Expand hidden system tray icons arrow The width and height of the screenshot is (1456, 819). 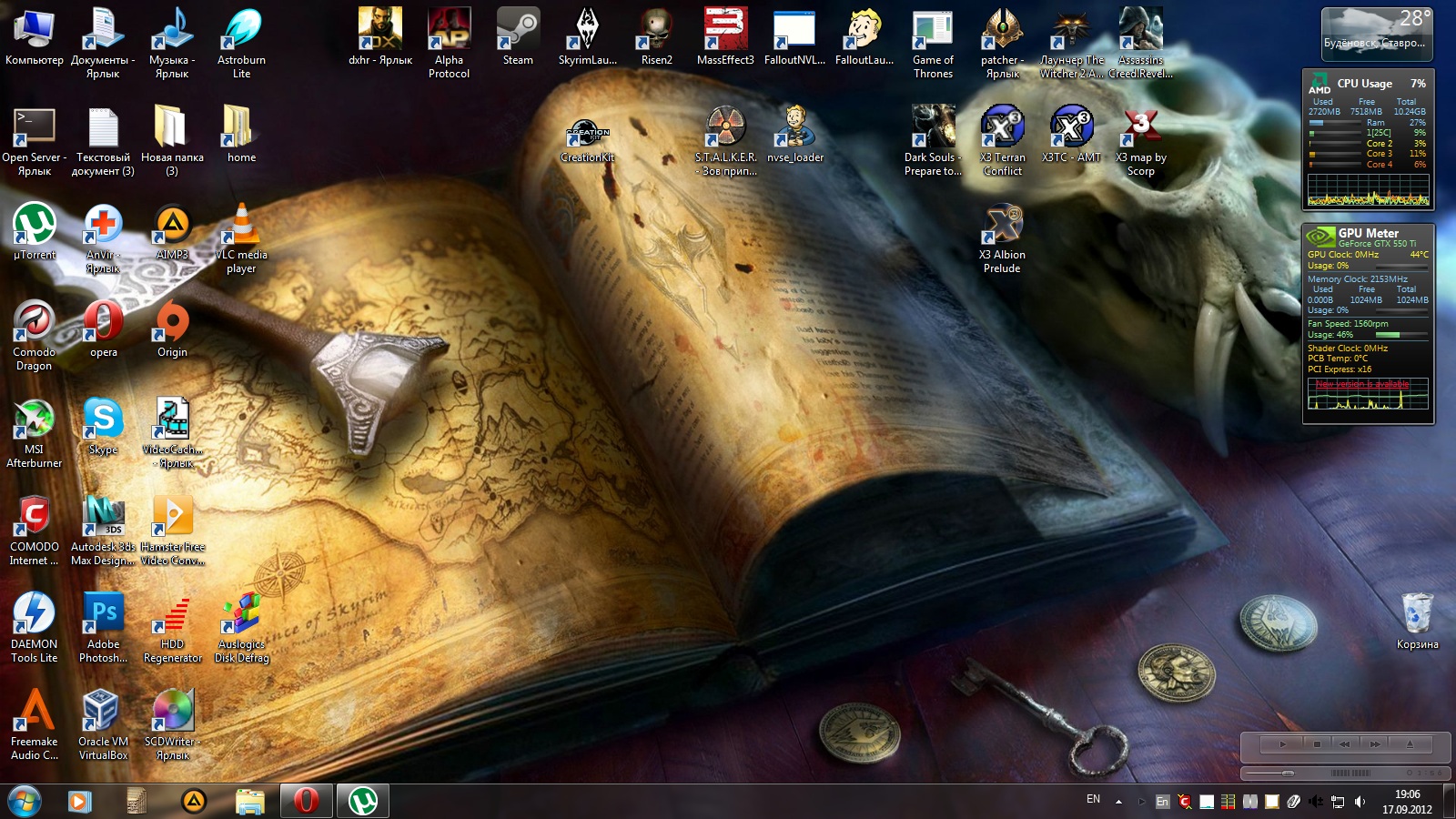(1118, 802)
